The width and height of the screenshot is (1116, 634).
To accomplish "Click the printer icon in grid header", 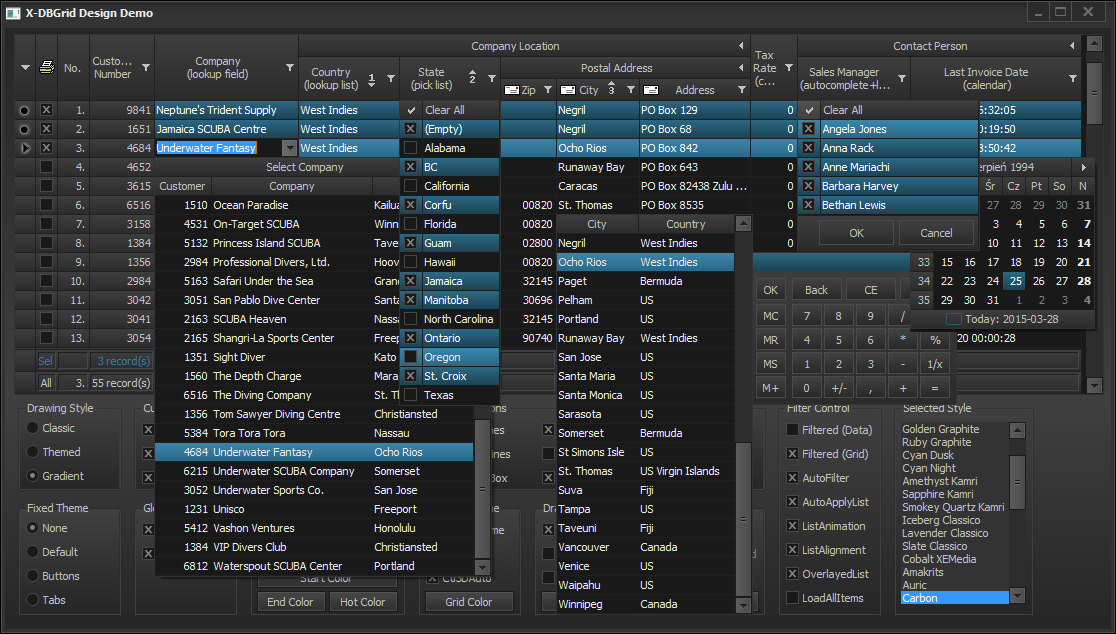I will [x=46, y=68].
